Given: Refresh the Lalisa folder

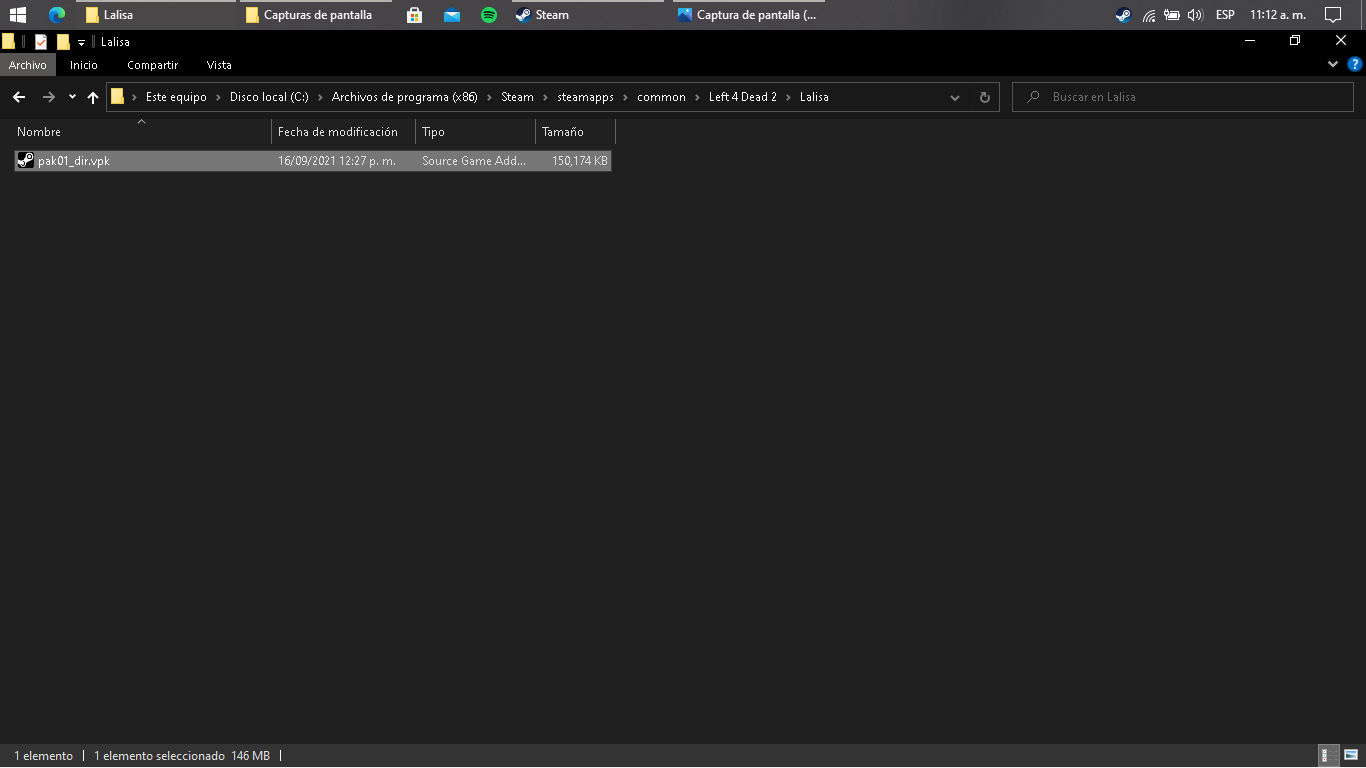Looking at the screenshot, I should (x=984, y=97).
